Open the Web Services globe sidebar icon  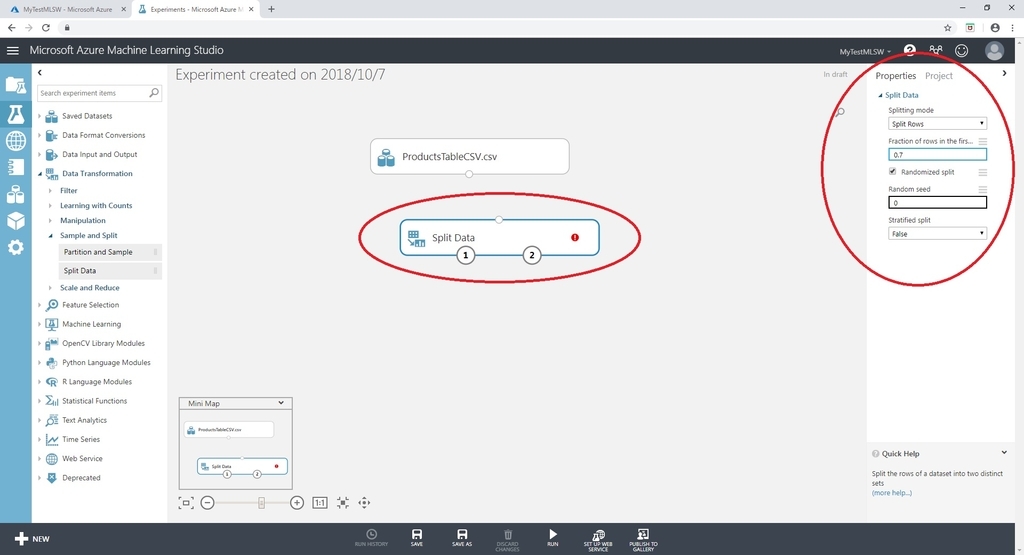[x=16, y=140]
